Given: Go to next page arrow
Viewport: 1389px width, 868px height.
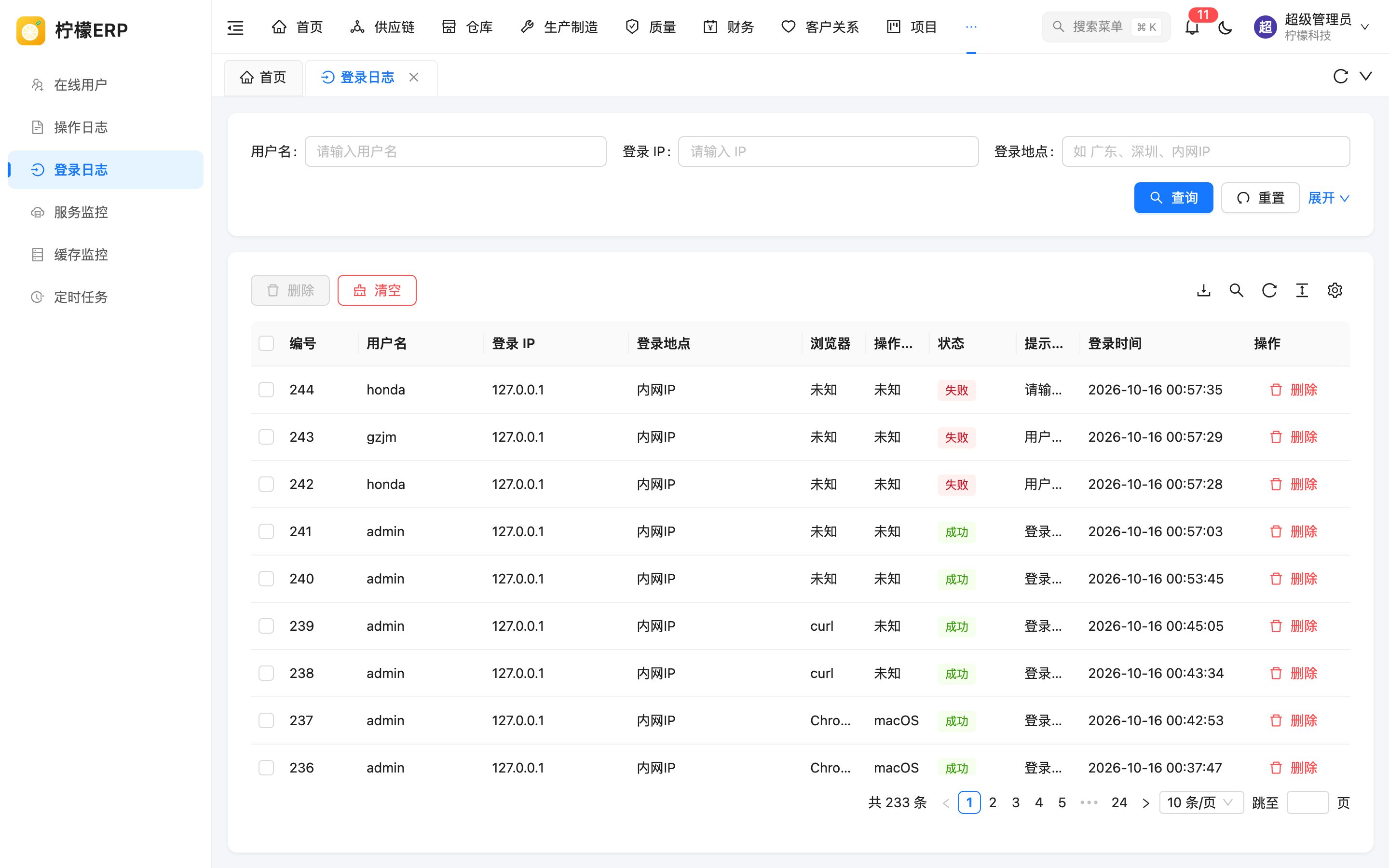Looking at the screenshot, I should (x=1145, y=802).
